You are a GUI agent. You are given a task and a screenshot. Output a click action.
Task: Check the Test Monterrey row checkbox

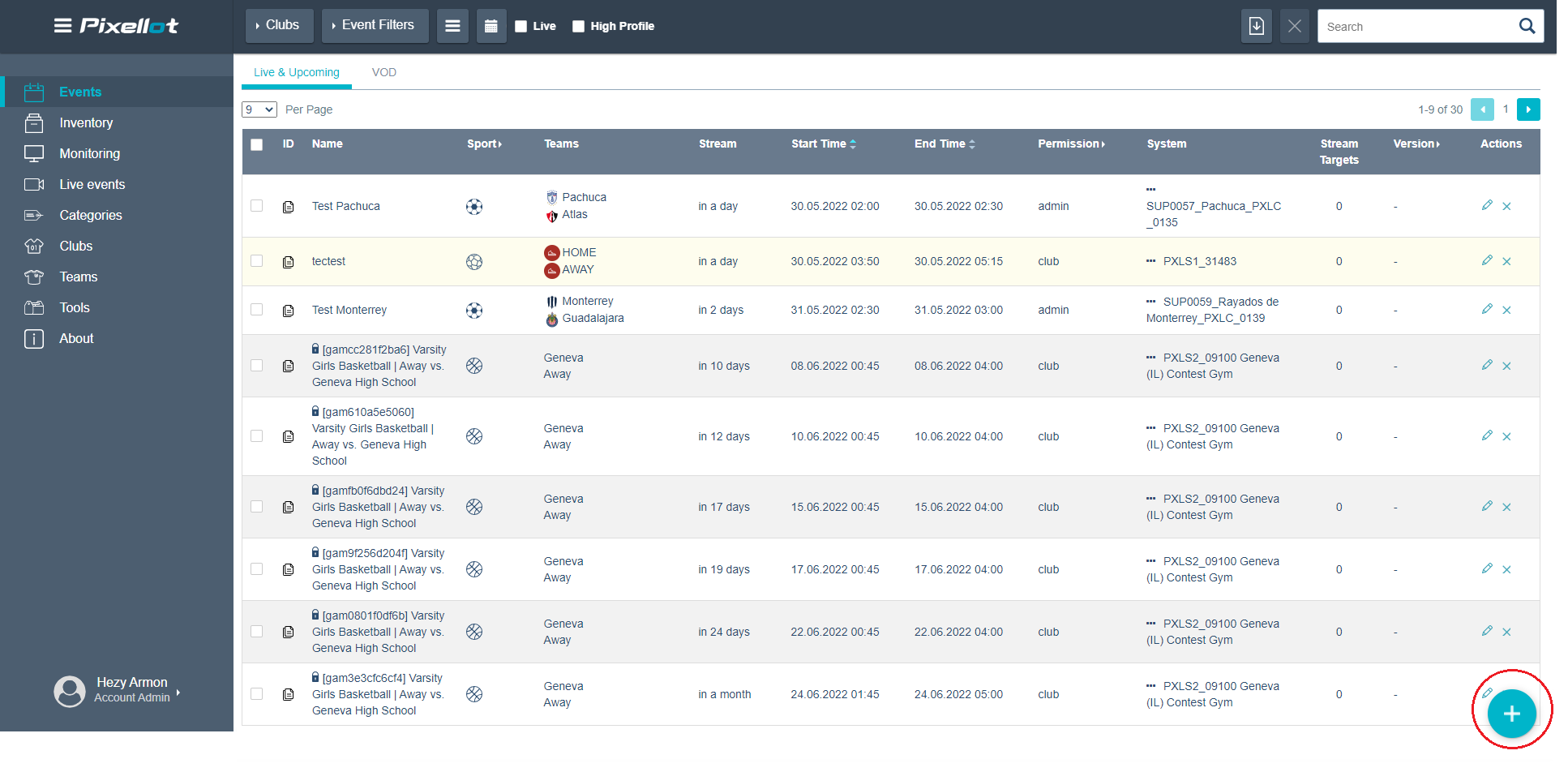point(257,310)
